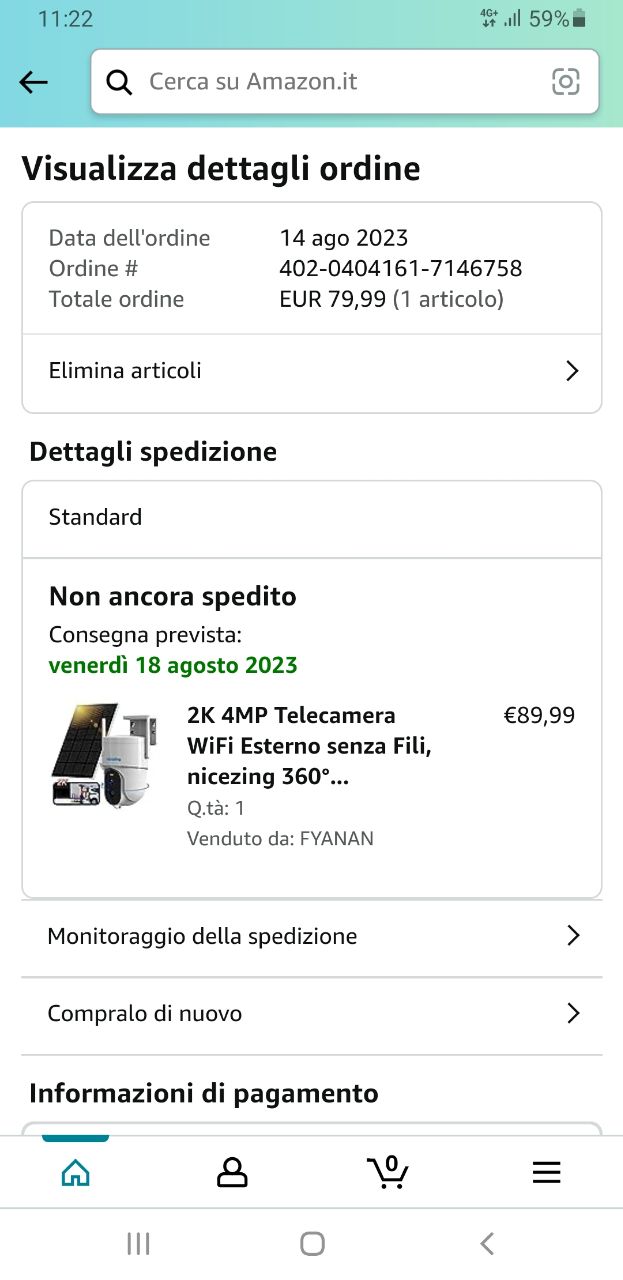623x1280 pixels.
Task: Open Monitoraggio della spedizione chevron
Action: coord(573,936)
